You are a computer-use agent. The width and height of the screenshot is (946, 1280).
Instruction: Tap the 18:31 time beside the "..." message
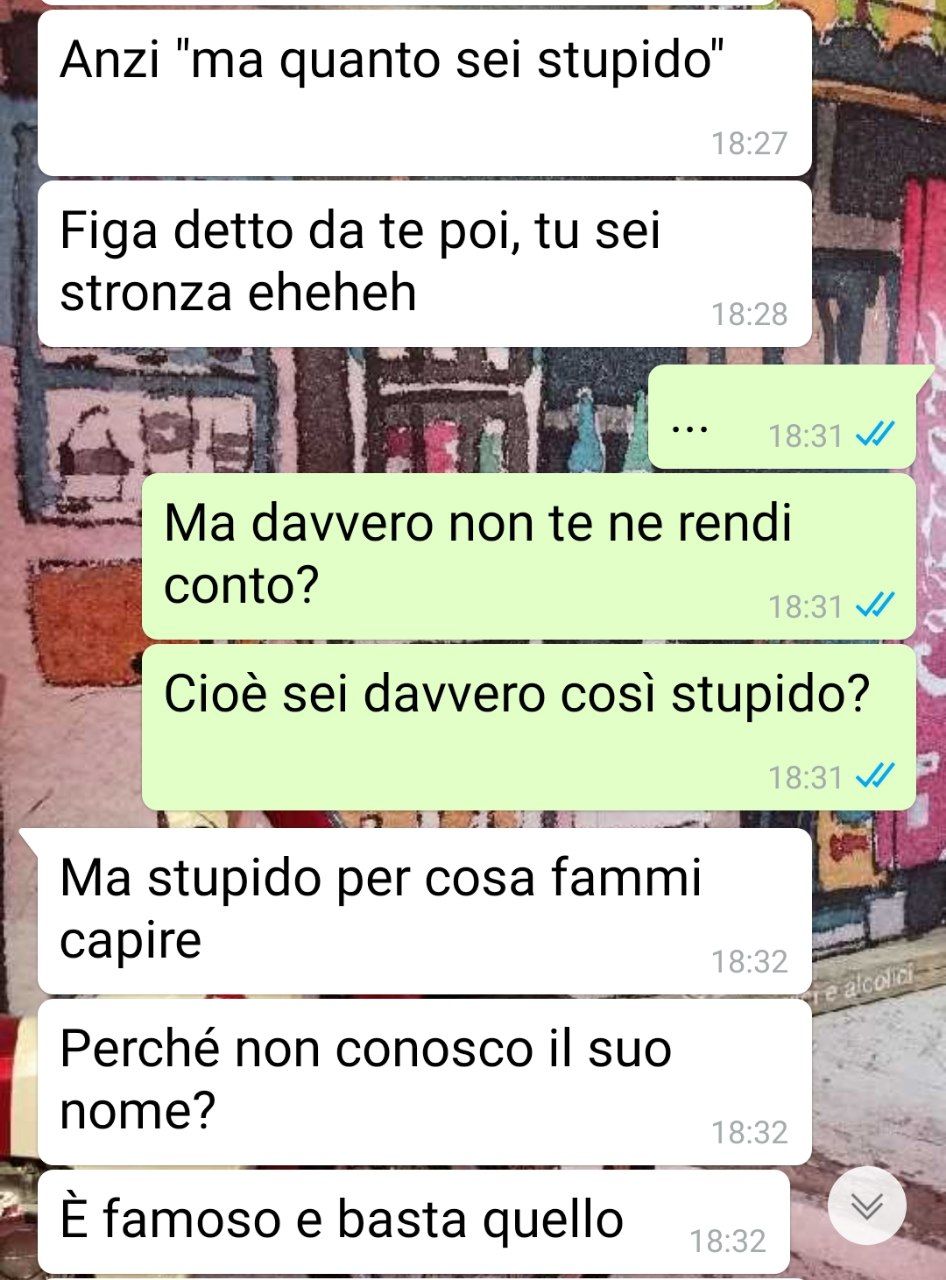point(805,435)
